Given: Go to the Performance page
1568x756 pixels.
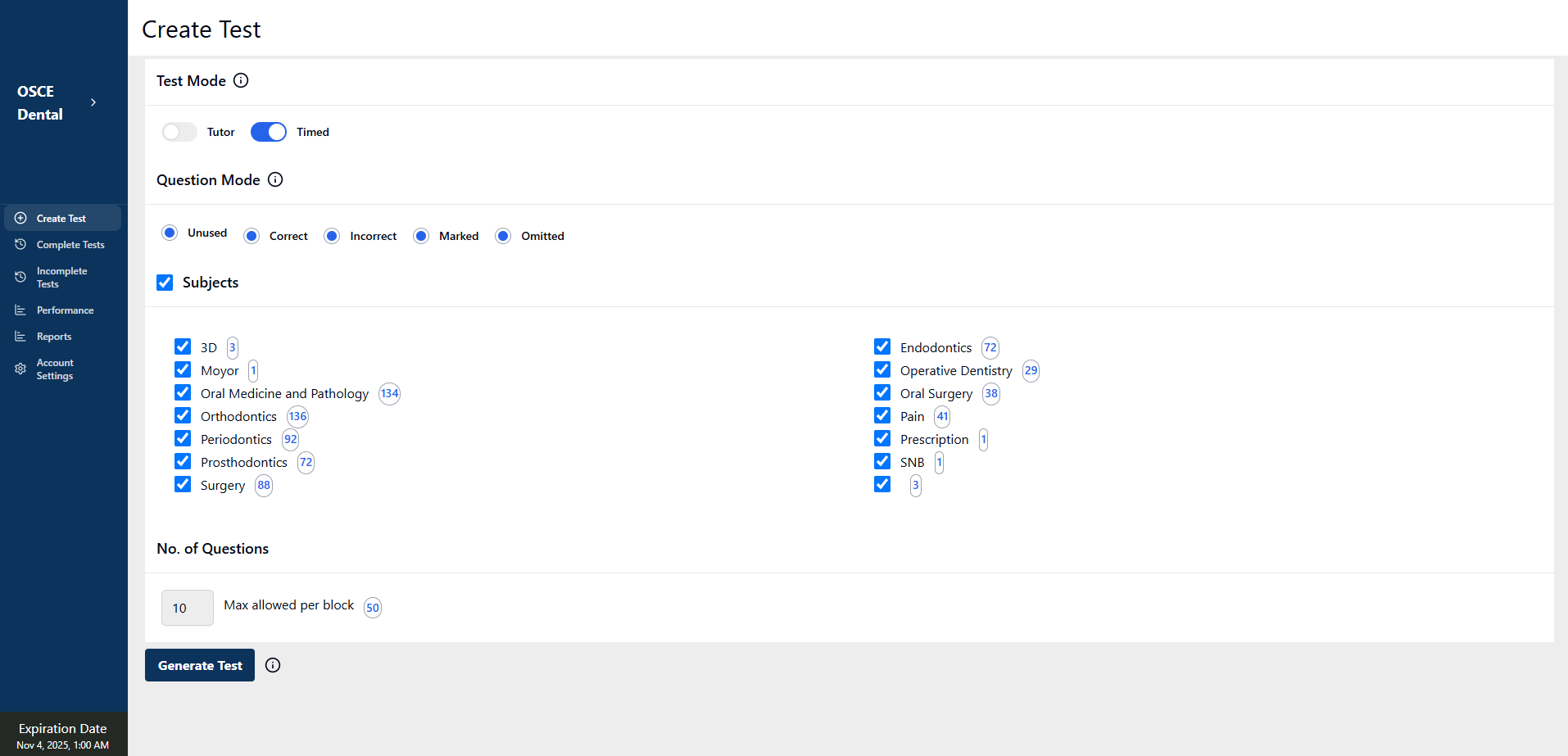Looking at the screenshot, I should point(63,310).
